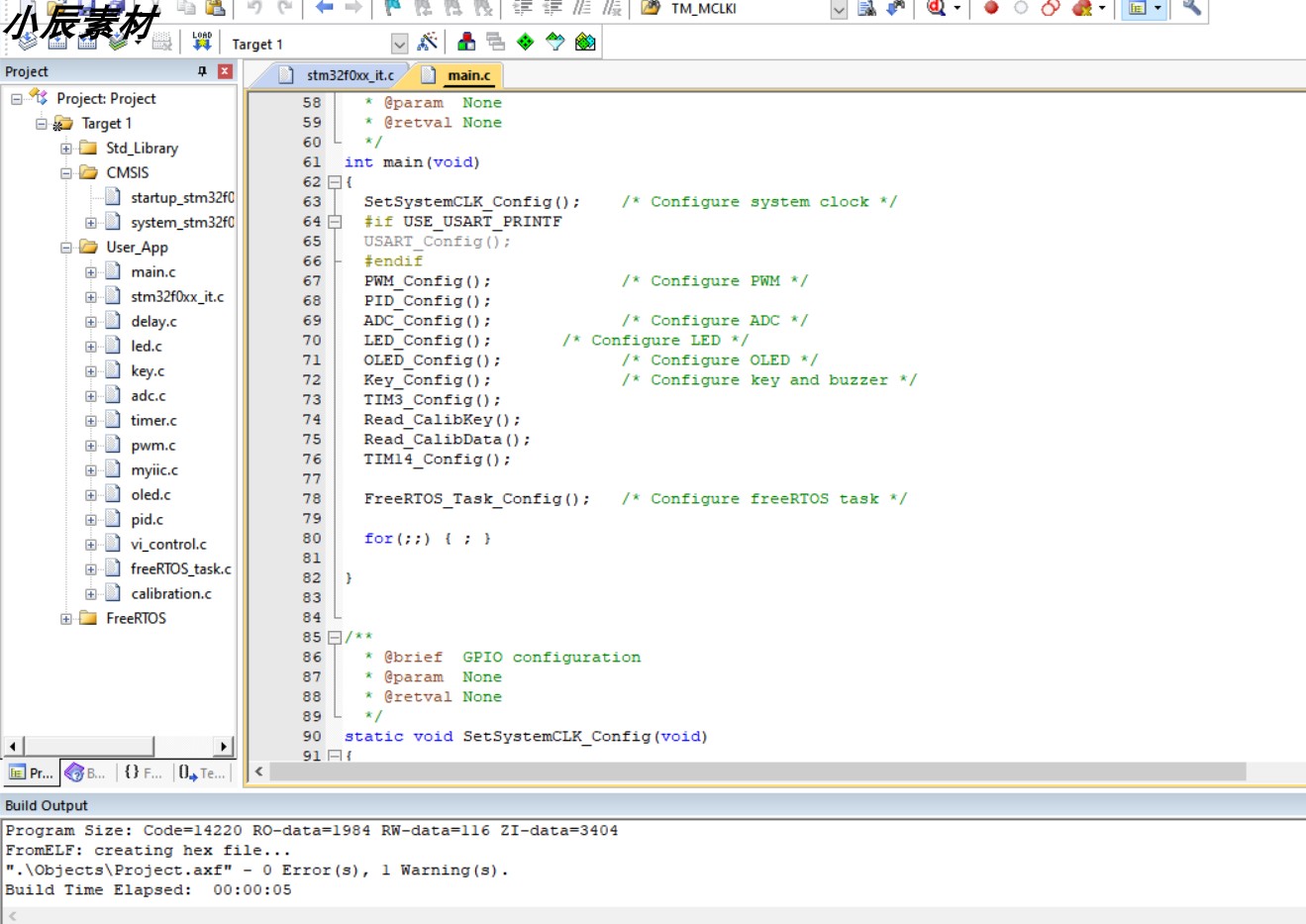
Task: Collapse main function code fold at line 62
Action: click(x=335, y=182)
